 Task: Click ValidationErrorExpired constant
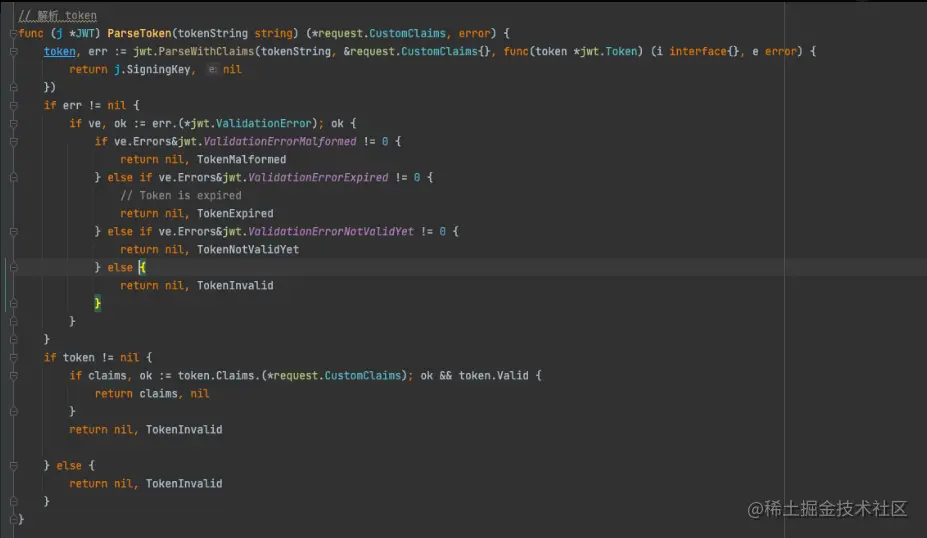click(x=318, y=177)
